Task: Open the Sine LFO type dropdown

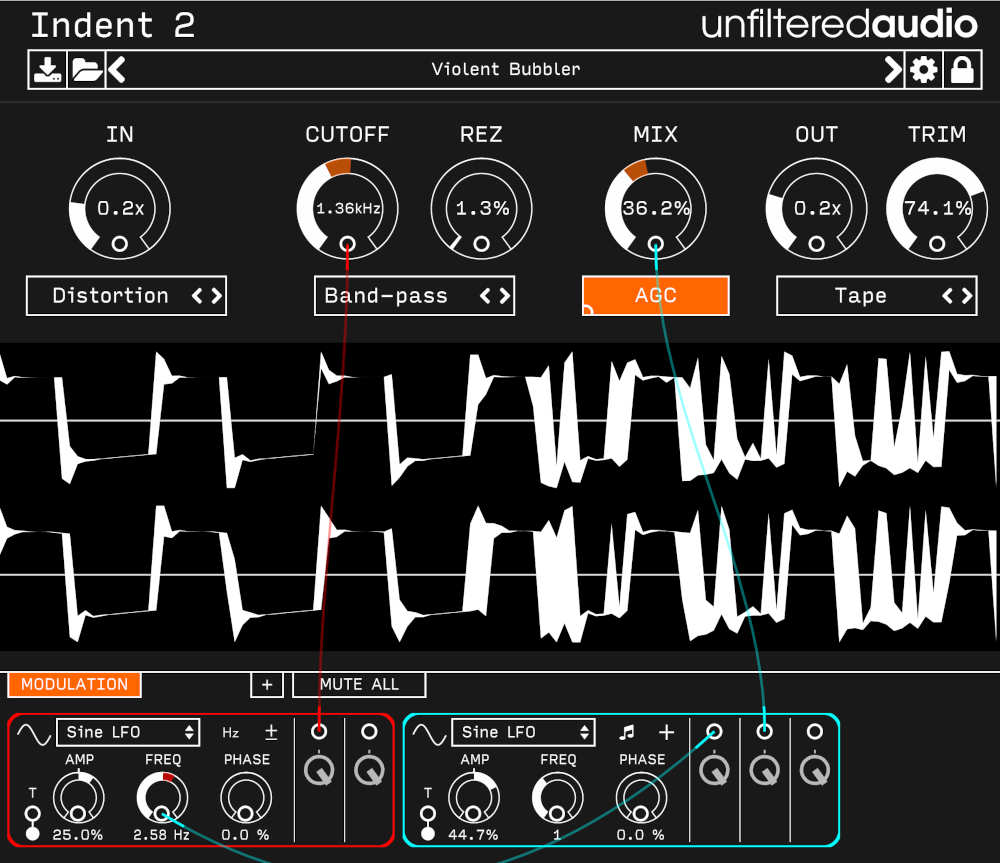Action: click(x=128, y=732)
